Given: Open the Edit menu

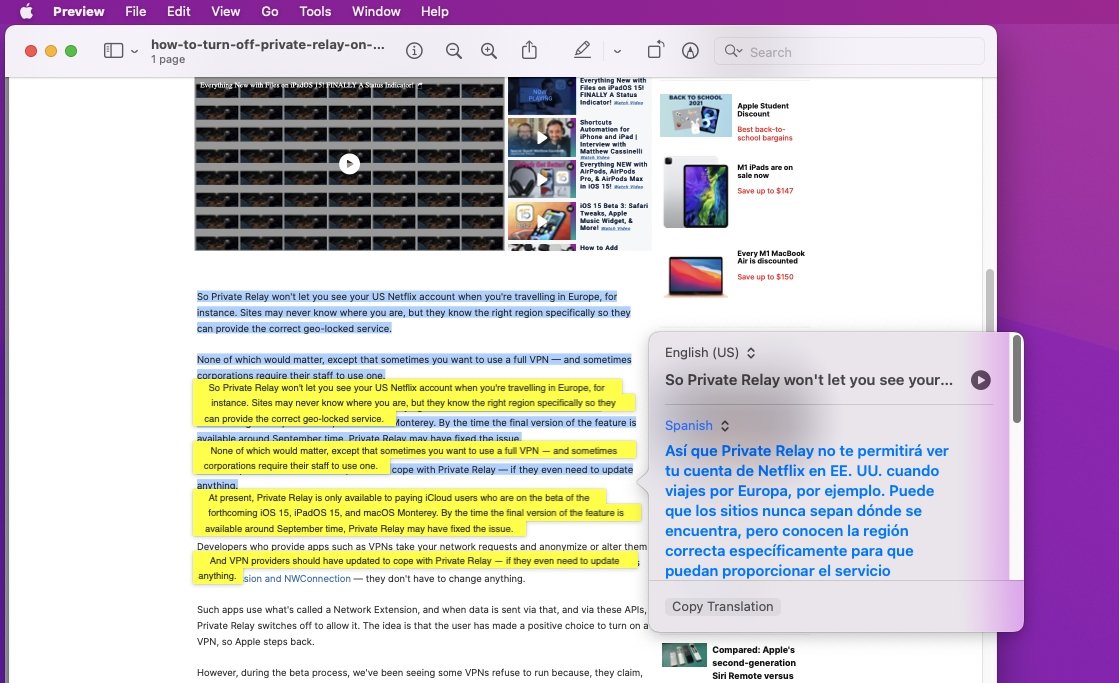Looking at the screenshot, I should point(178,11).
